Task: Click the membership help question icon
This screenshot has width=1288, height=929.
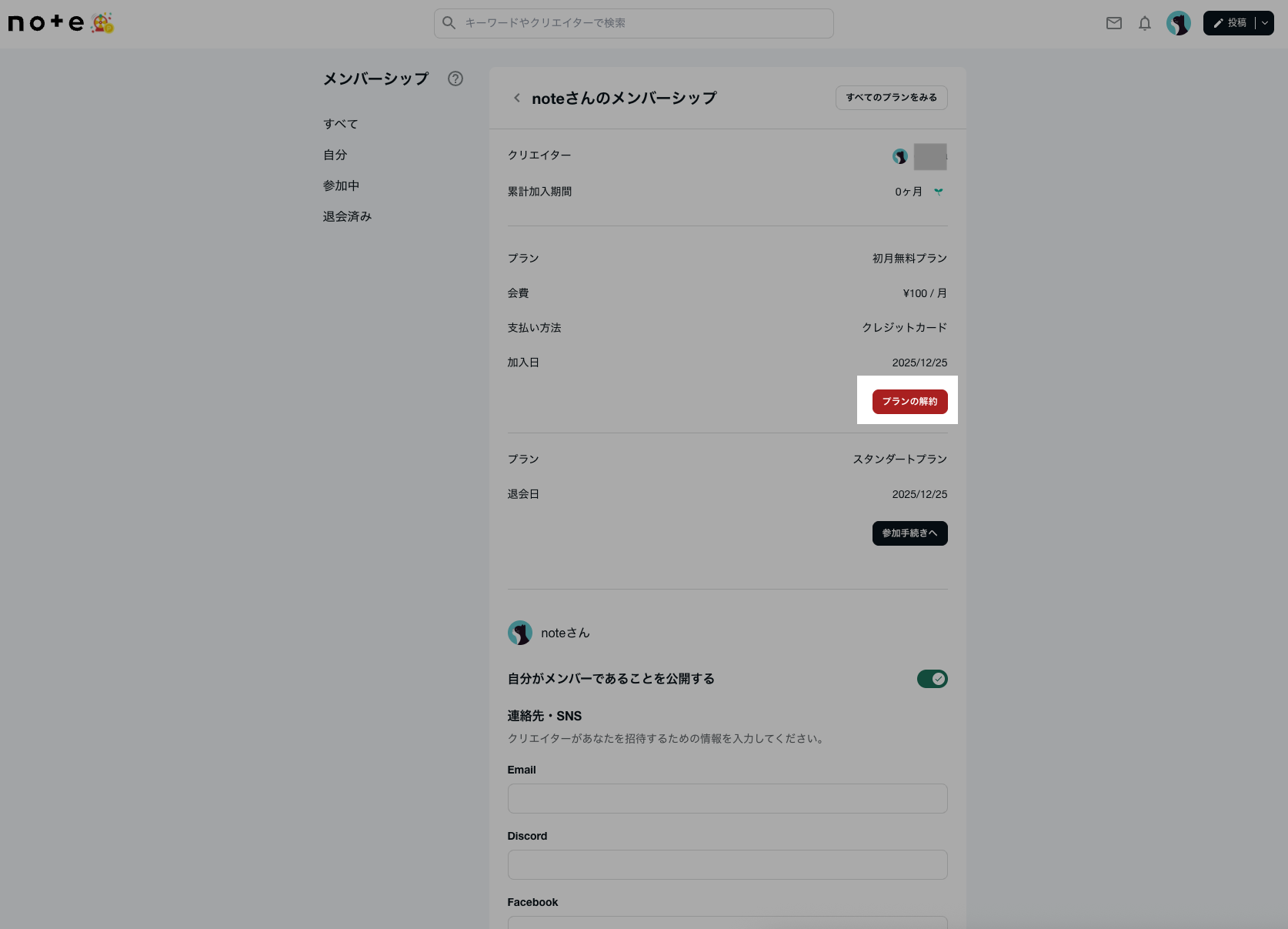Action: point(455,79)
